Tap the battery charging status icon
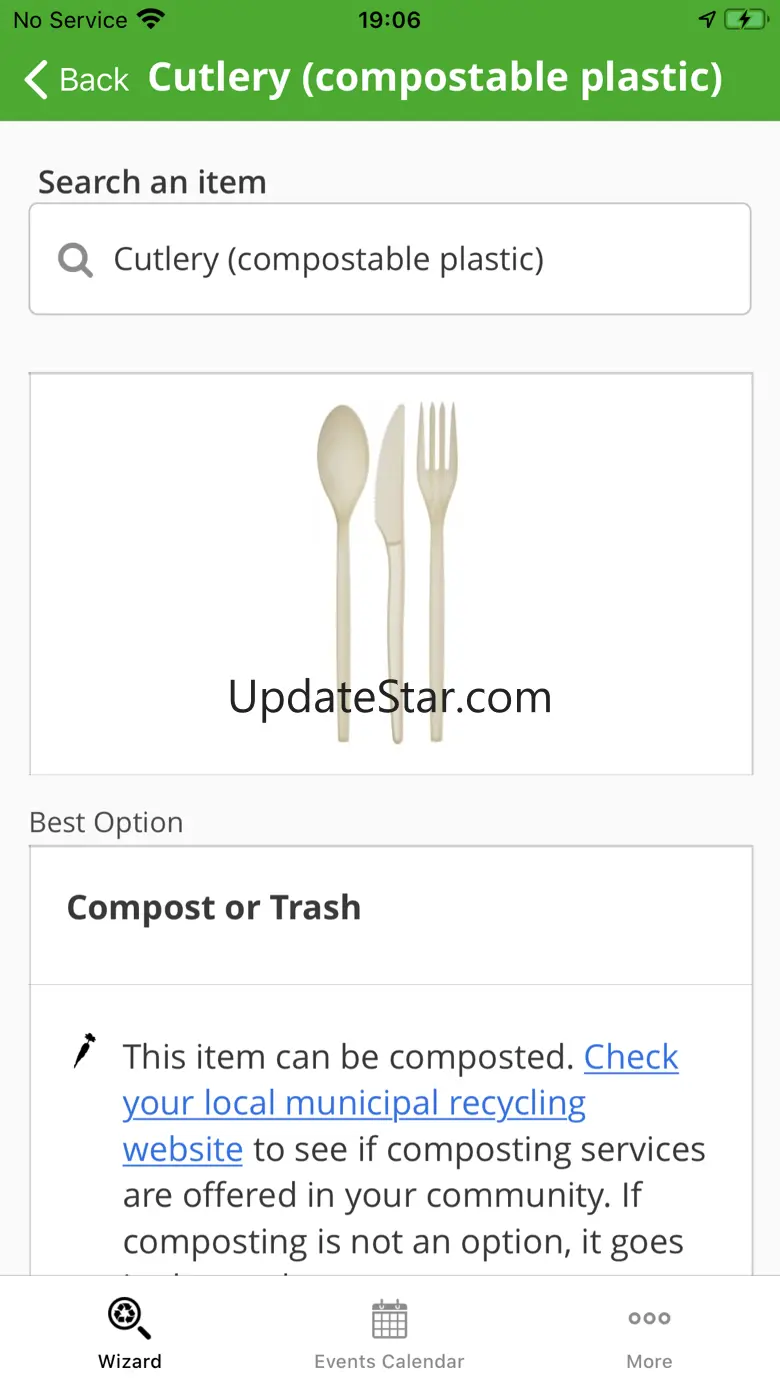The width and height of the screenshot is (780, 1387). tap(745, 20)
